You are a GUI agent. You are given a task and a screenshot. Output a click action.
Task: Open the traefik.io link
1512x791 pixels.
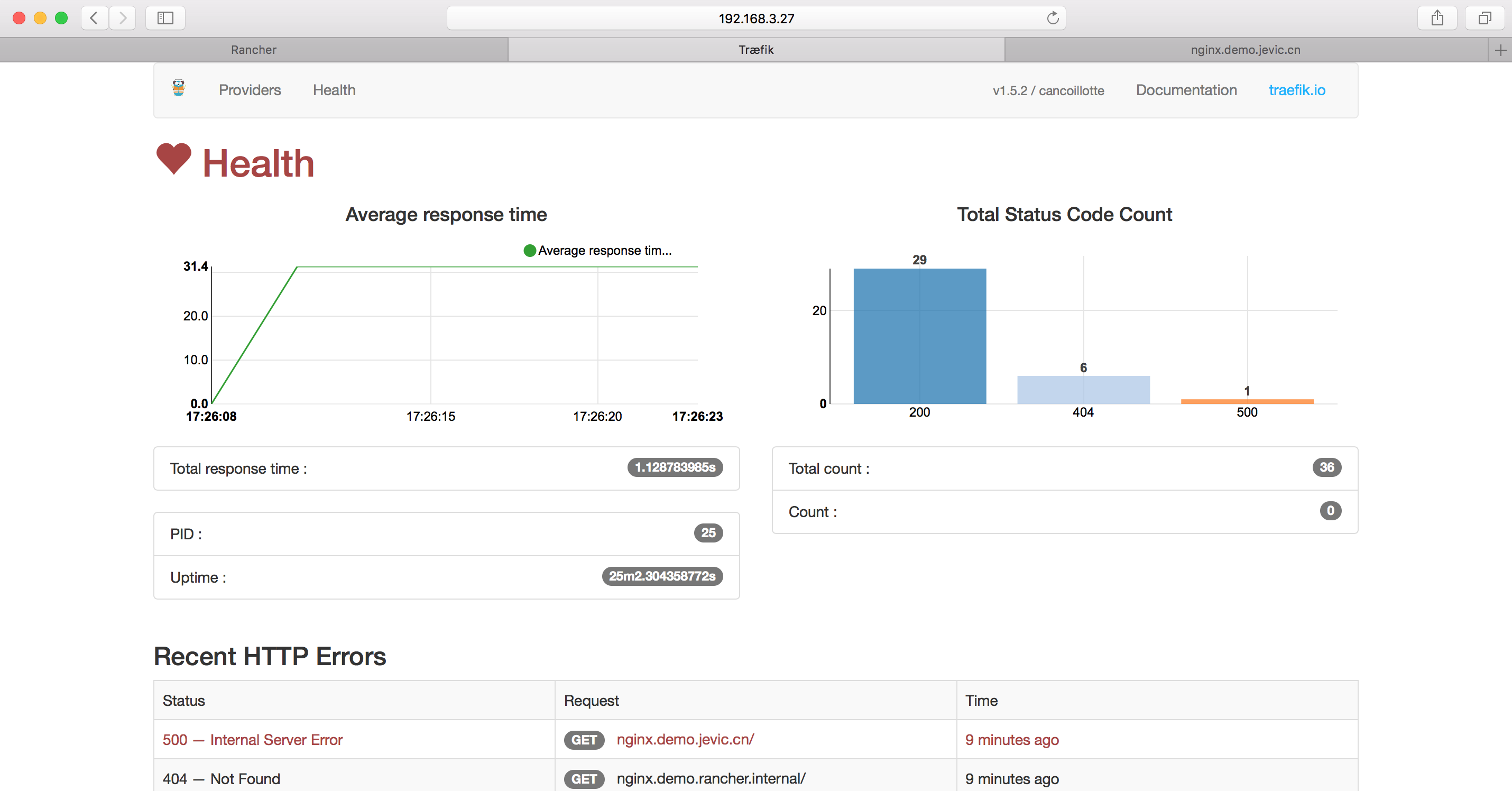1297,90
